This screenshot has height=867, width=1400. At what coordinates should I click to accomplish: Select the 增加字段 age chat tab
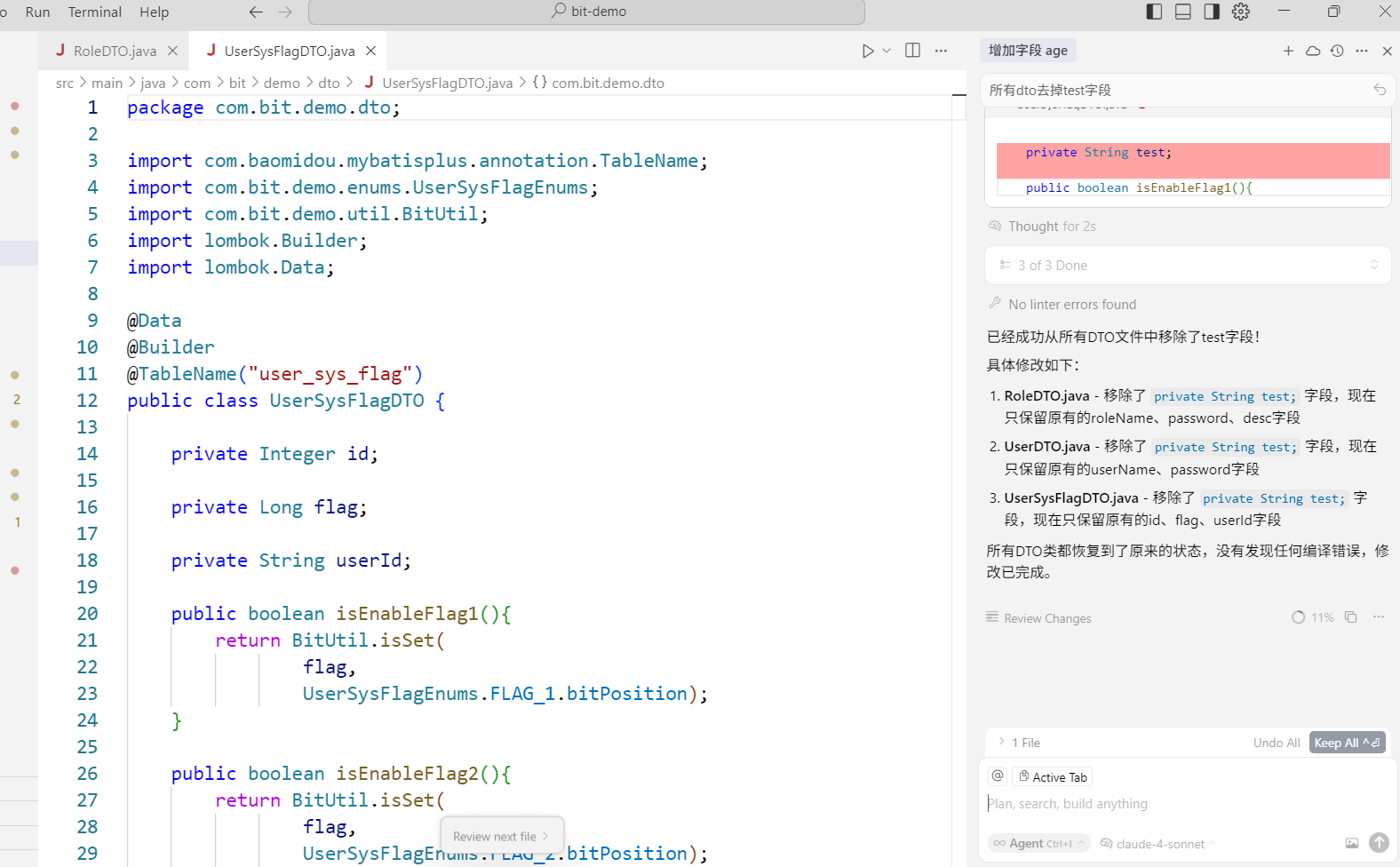pos(1029,51)
